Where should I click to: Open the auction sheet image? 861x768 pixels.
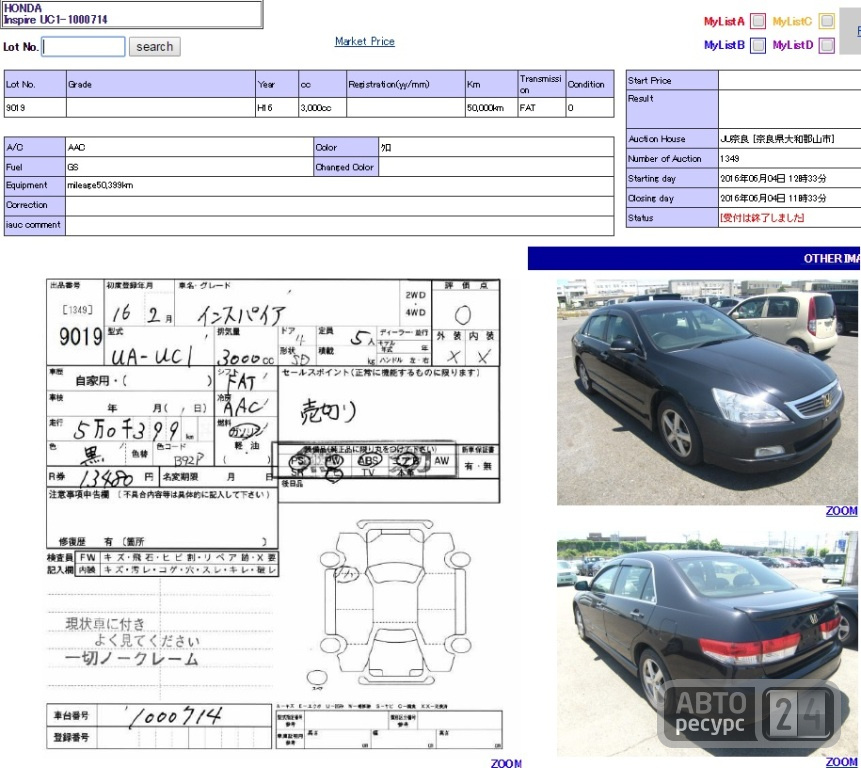273,514
